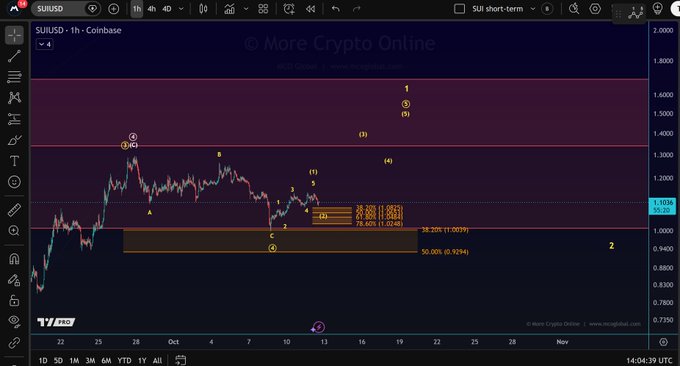Click the purple lightning event marker
The width and height of the screenshot is (680, 366).
[319, 327]
